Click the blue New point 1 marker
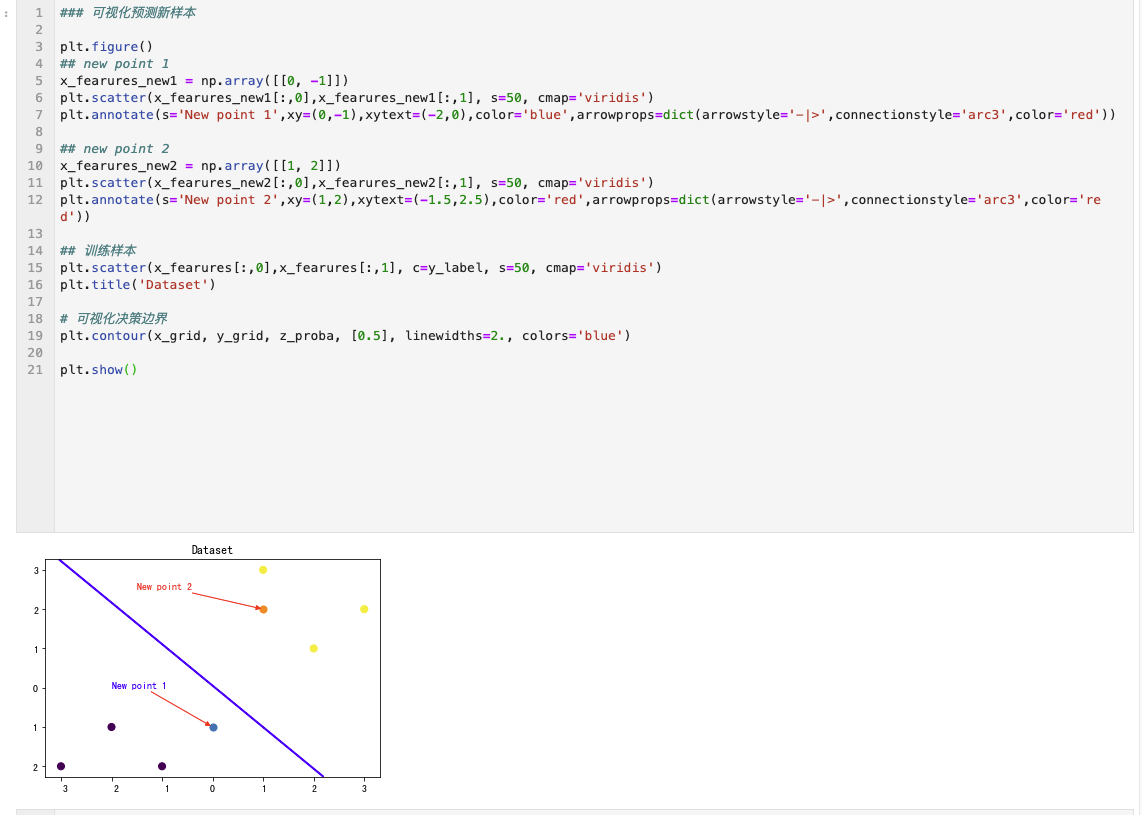1142x815 pixels. coord(213,727)
